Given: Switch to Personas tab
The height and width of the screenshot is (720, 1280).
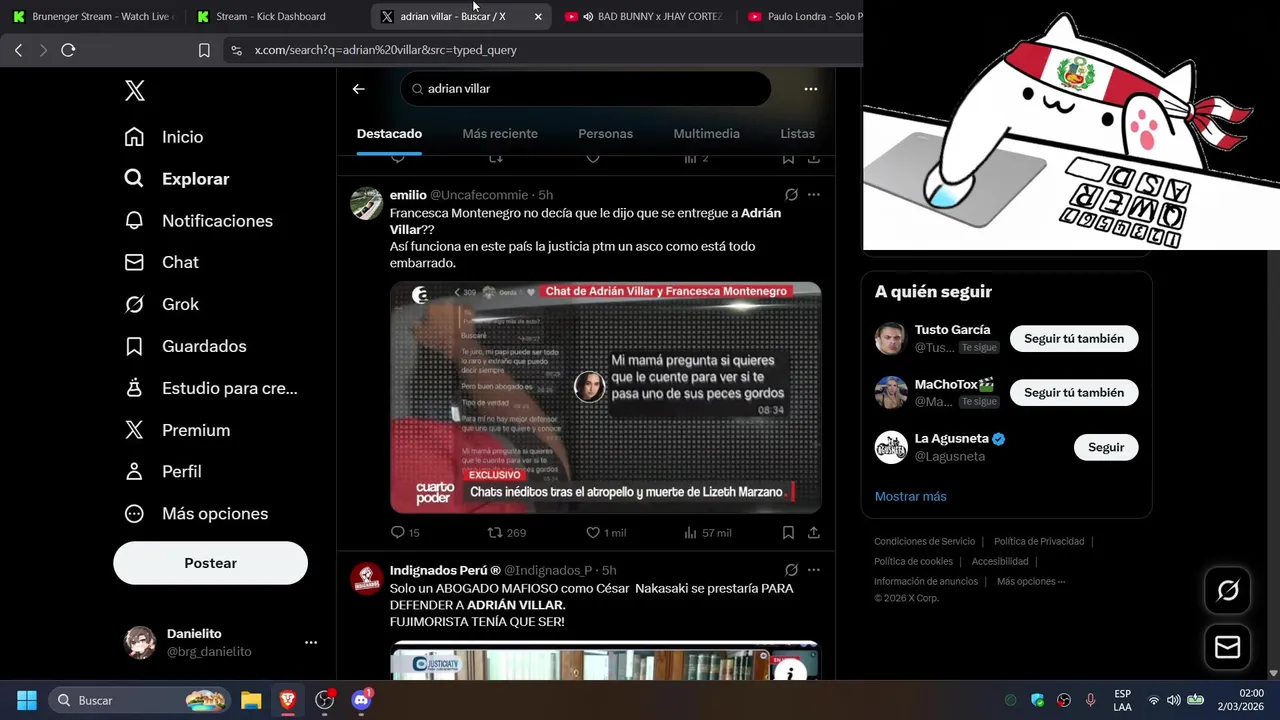Looking at the screenshot, I should tap(605, 134).
